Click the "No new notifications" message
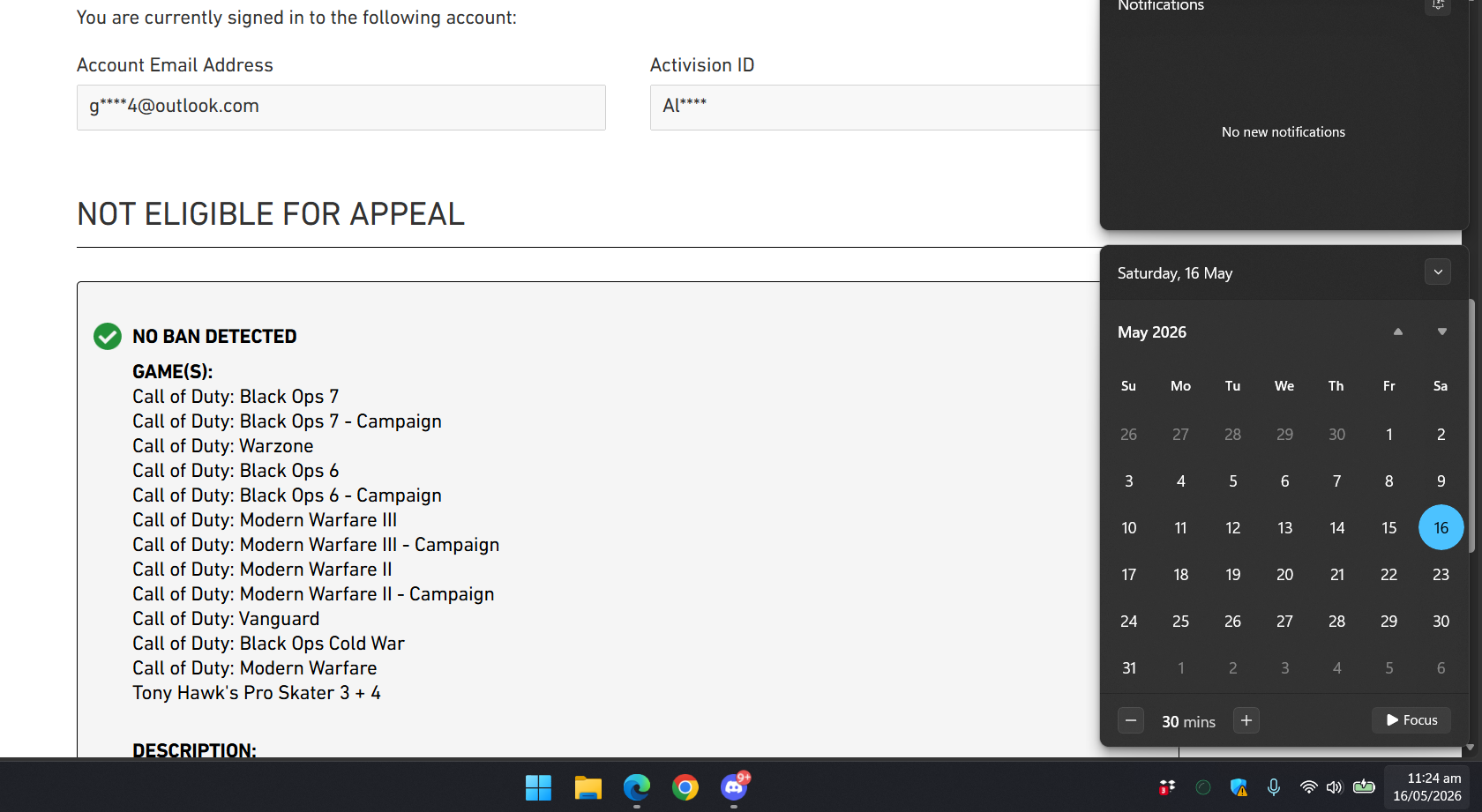 (x=1284, y=132)
